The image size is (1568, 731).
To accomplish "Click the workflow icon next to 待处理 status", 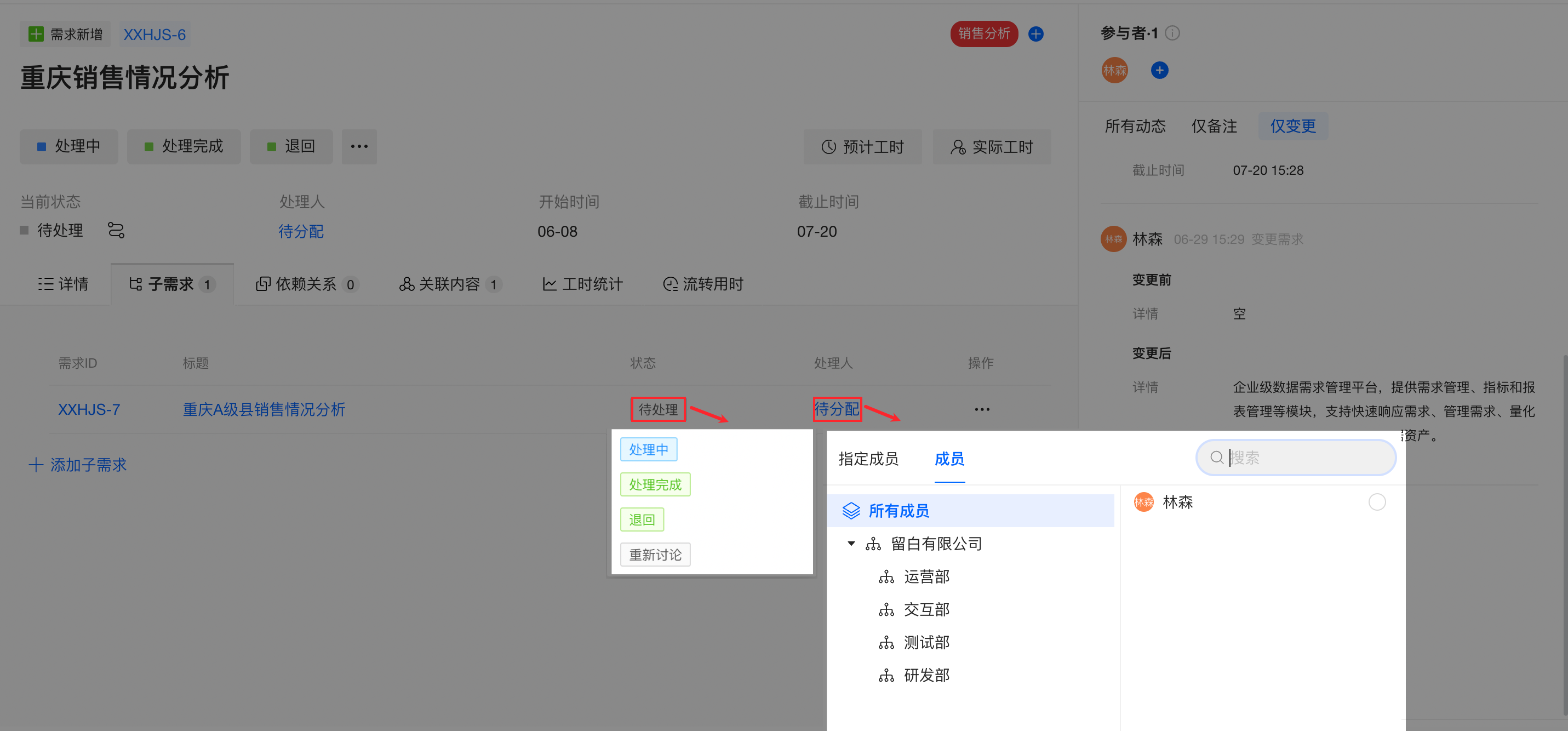I will click(116, 230).
